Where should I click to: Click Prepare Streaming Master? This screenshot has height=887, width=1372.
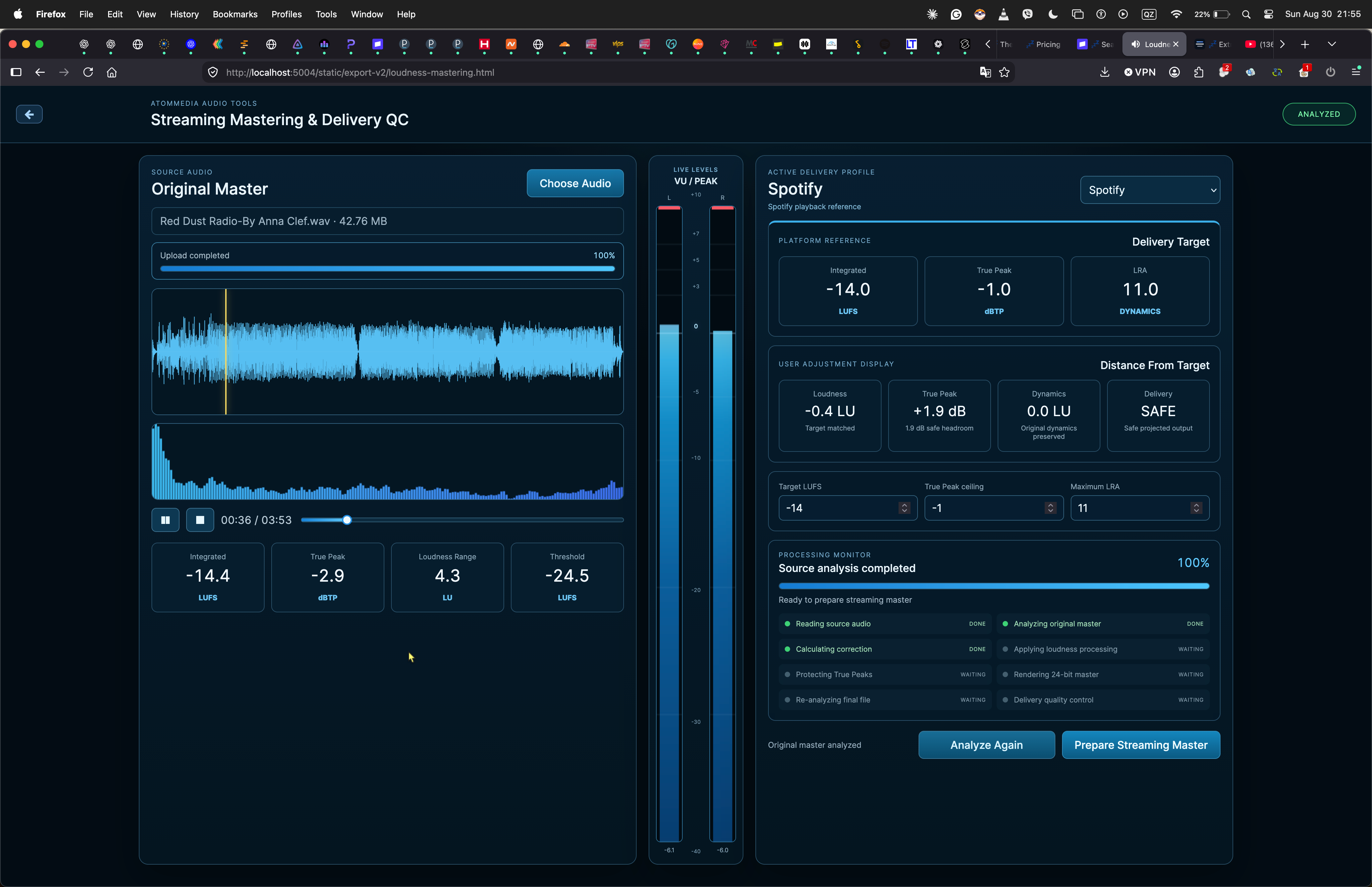[1140, 745]
